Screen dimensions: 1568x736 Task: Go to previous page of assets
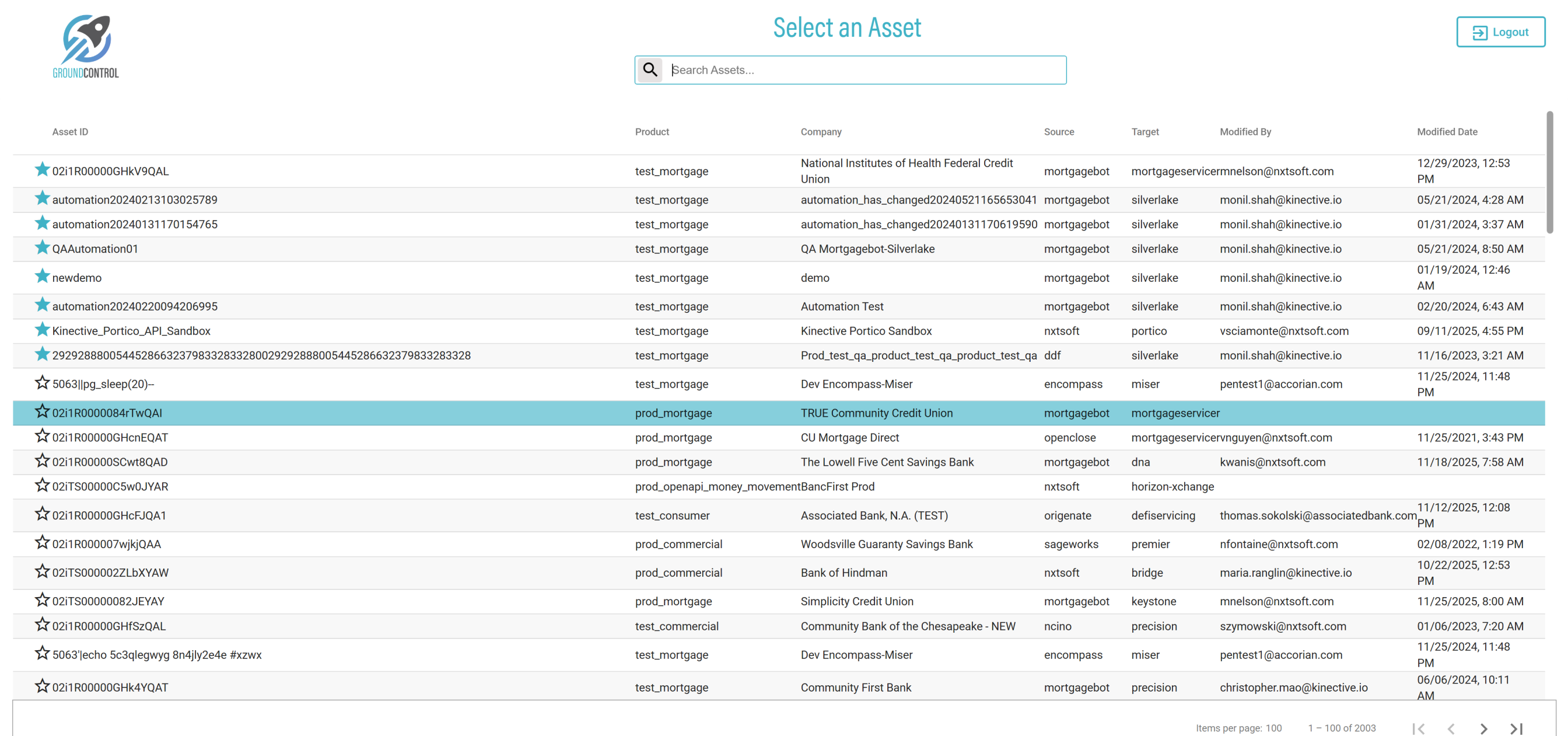[x=1451, y=728]
